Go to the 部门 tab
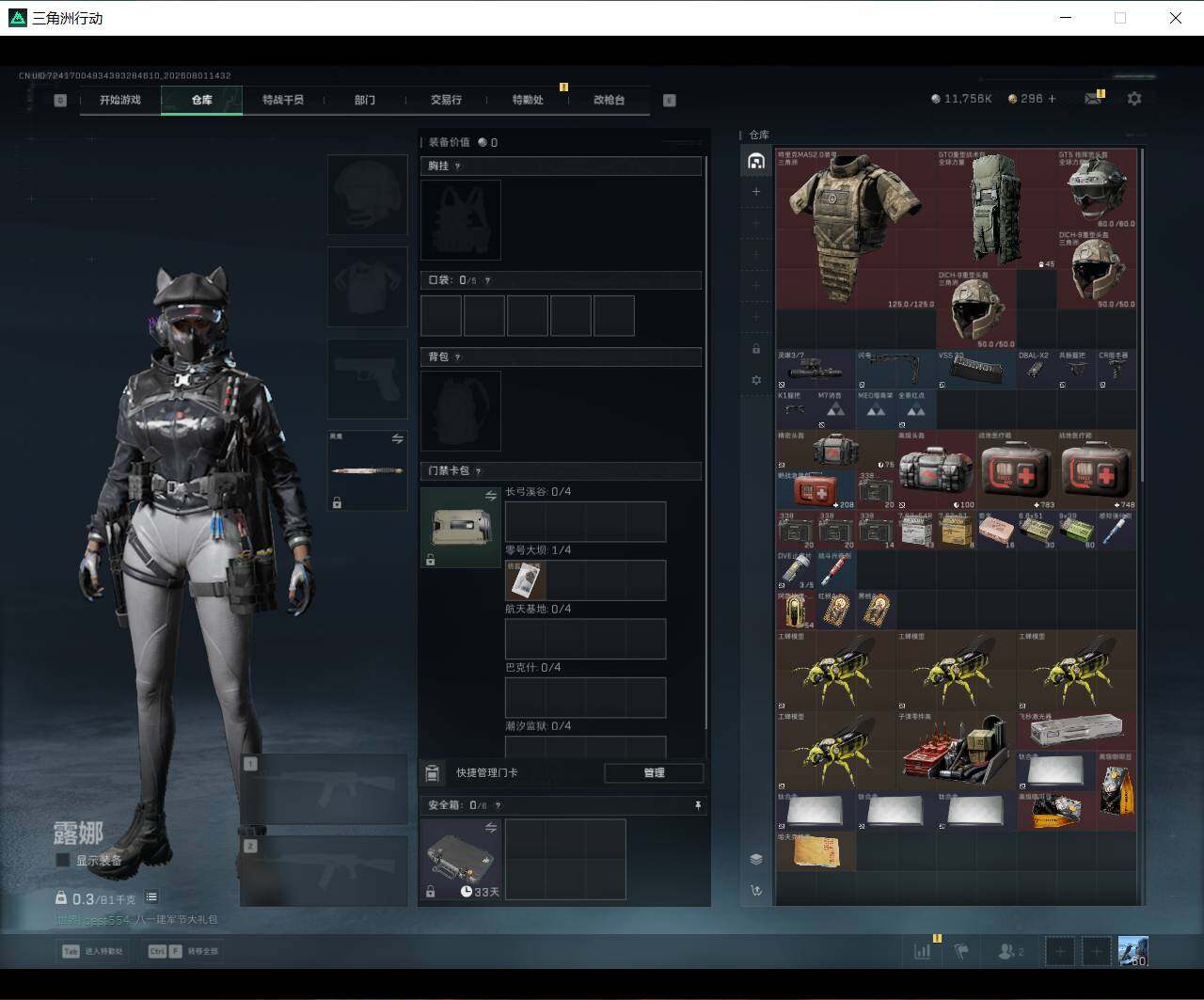Screen dimensions: 1204x1000 click(x=365, y=100)
